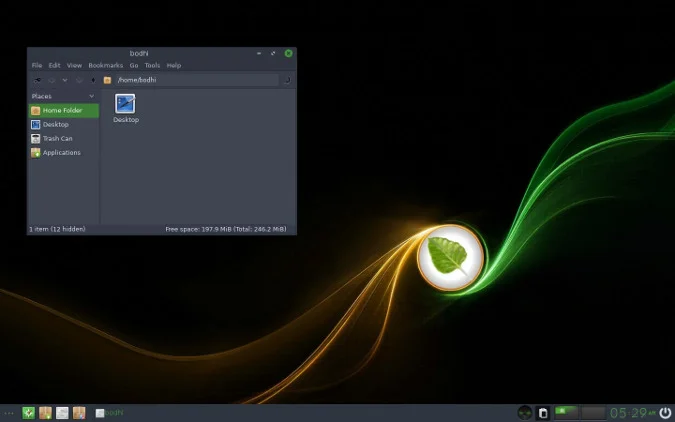Open the Bookmarks menu
Image resolution: width=675 pixels, height=422 pixels.
pos(105,65)
